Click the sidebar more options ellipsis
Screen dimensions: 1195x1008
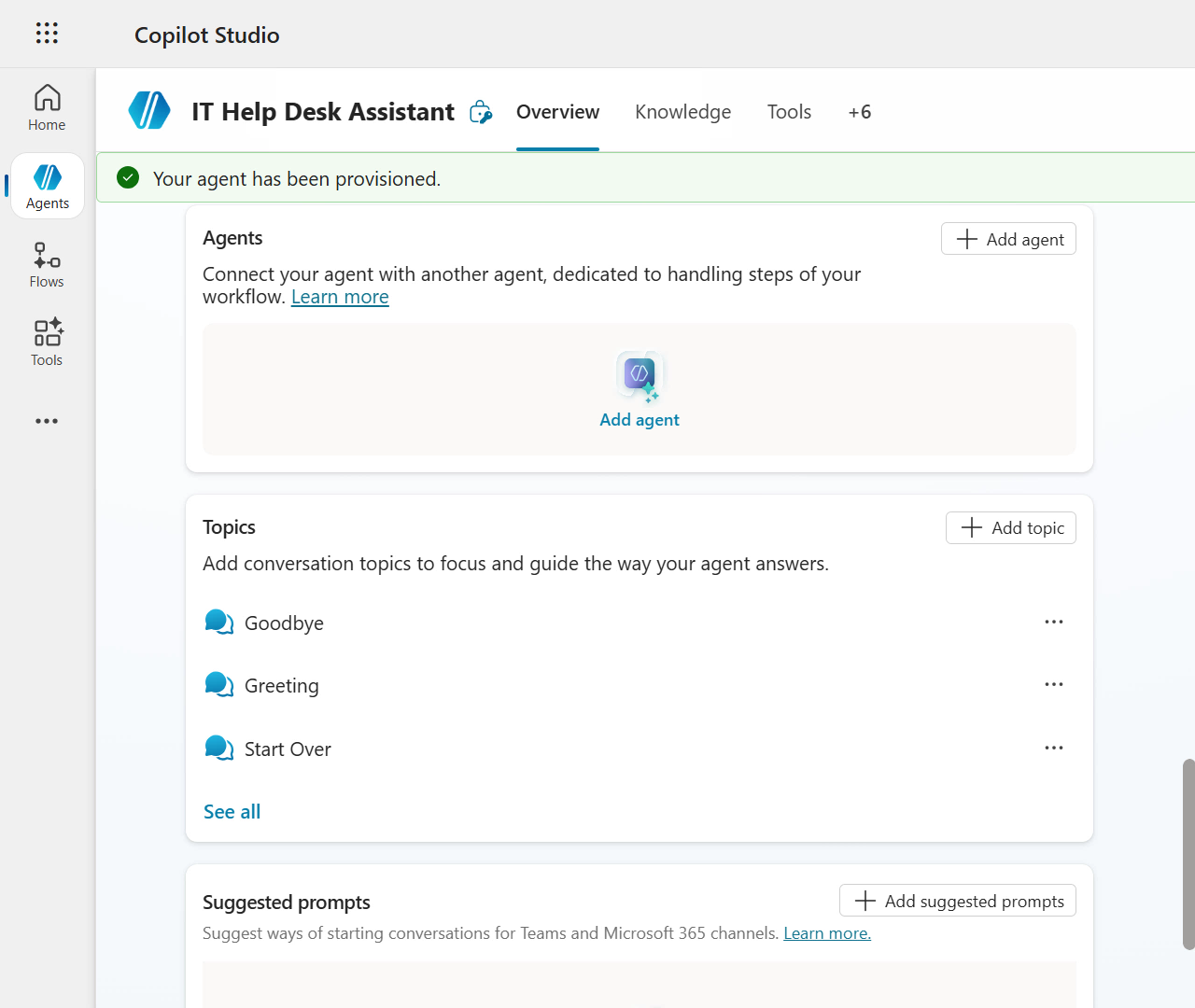(47, 421)
